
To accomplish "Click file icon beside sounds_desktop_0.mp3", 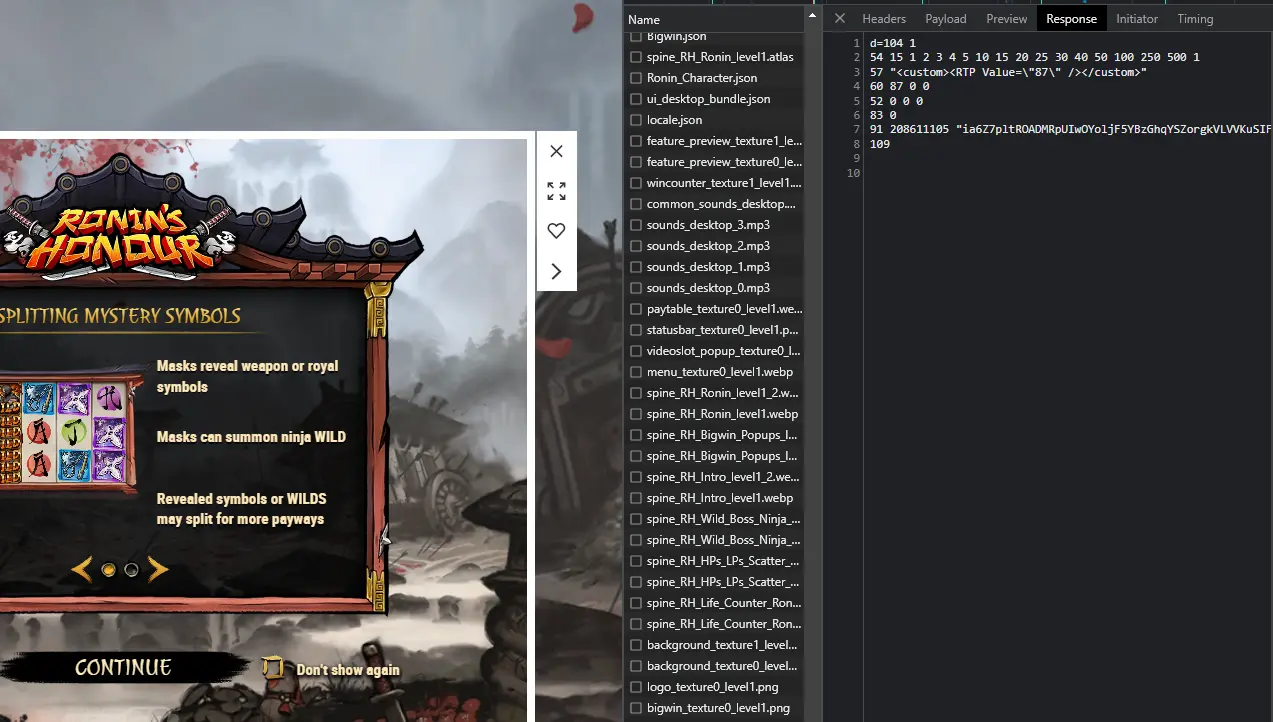I will coord(636,288).
